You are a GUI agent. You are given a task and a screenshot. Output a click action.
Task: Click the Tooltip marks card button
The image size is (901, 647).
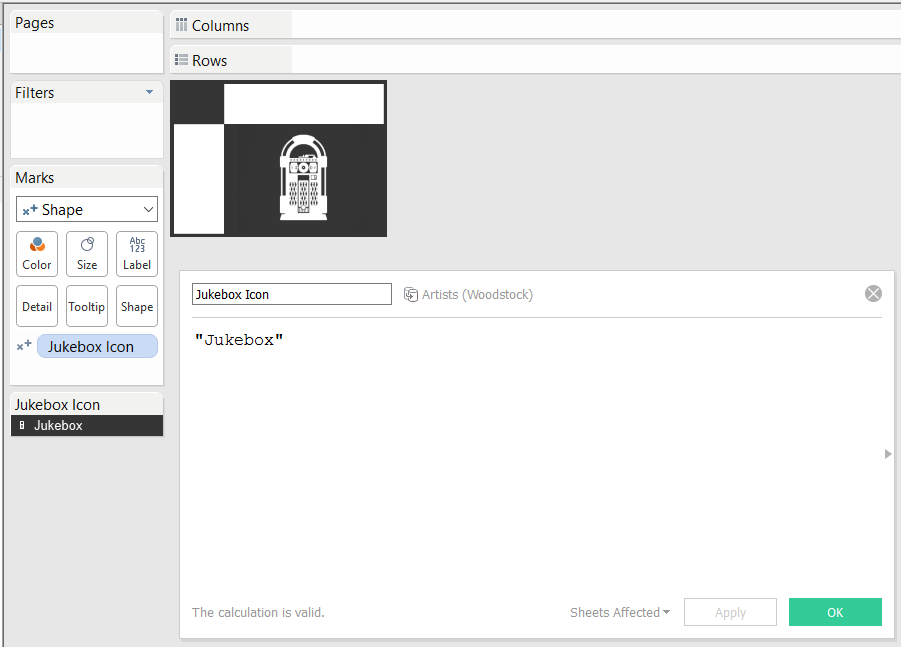click(x=87, y=306)
